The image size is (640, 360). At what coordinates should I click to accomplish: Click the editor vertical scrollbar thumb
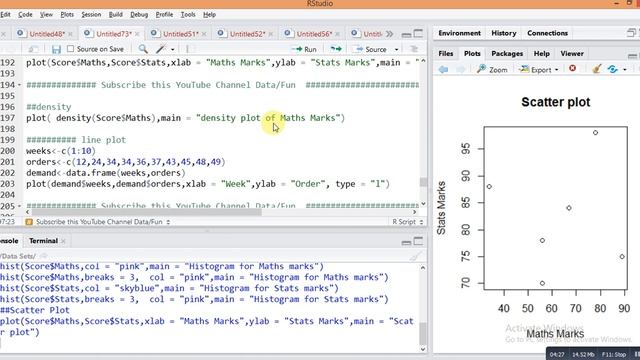click(x=423, y=182)
